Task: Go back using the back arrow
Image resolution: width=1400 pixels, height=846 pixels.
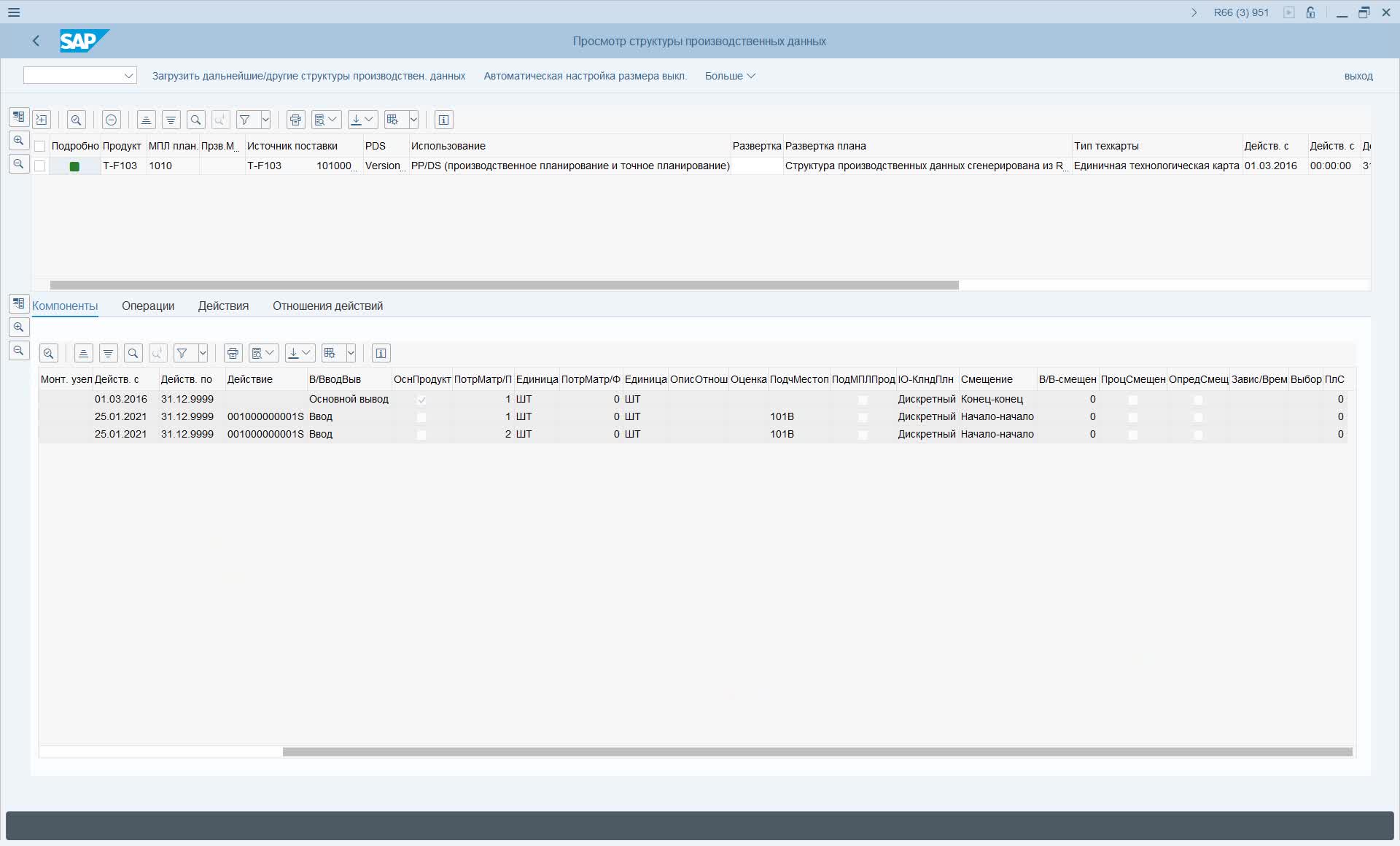Action: 36,41
